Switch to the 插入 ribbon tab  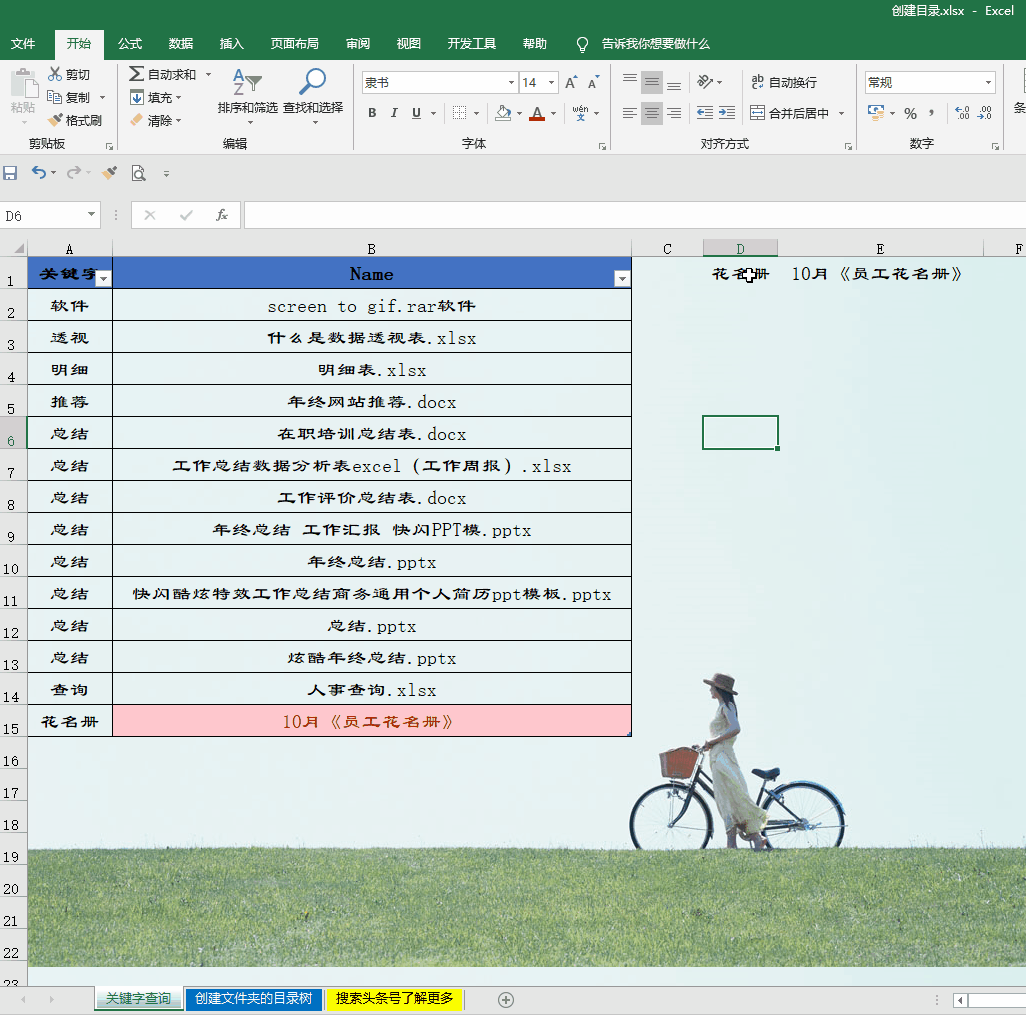pyautogui.click(x=231, y=43)
